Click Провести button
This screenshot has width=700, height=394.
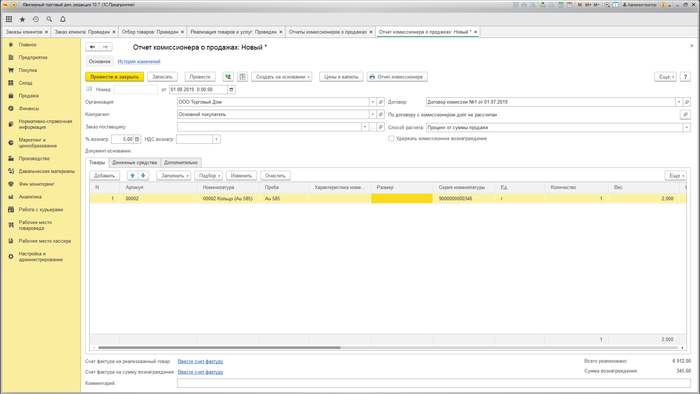pyautogui.click(x=200, y=77)
